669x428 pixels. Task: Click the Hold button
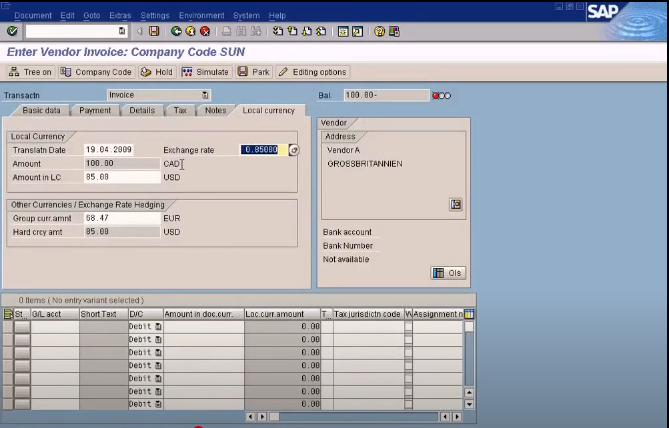coord(157,72)
